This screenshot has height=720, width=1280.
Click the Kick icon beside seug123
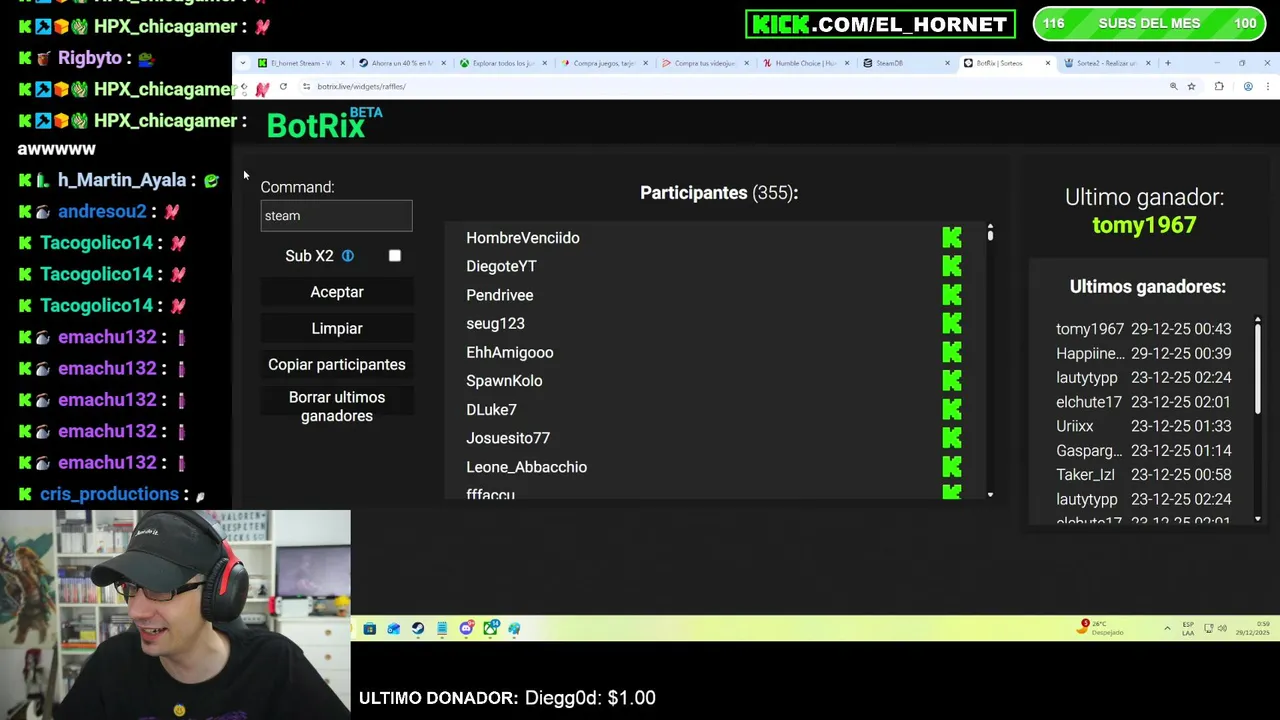[951, 324]
